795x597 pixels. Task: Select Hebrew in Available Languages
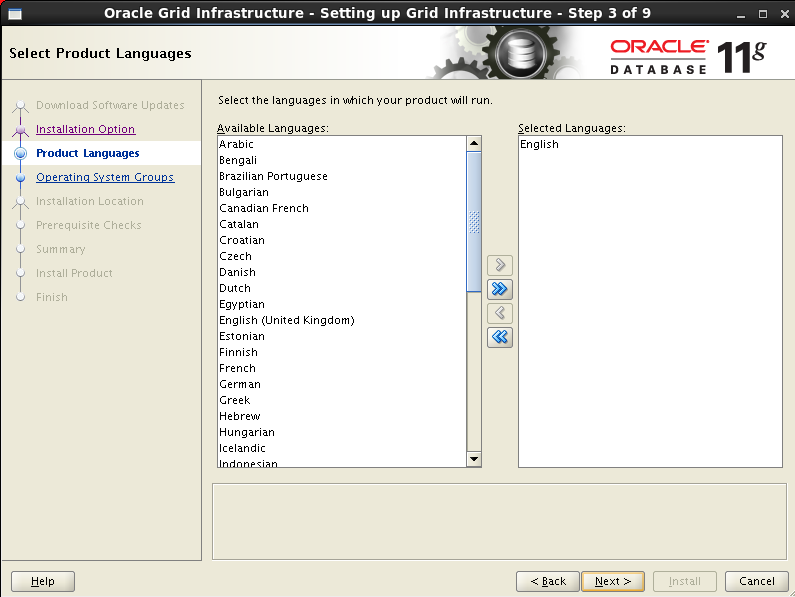click(341, 416)
